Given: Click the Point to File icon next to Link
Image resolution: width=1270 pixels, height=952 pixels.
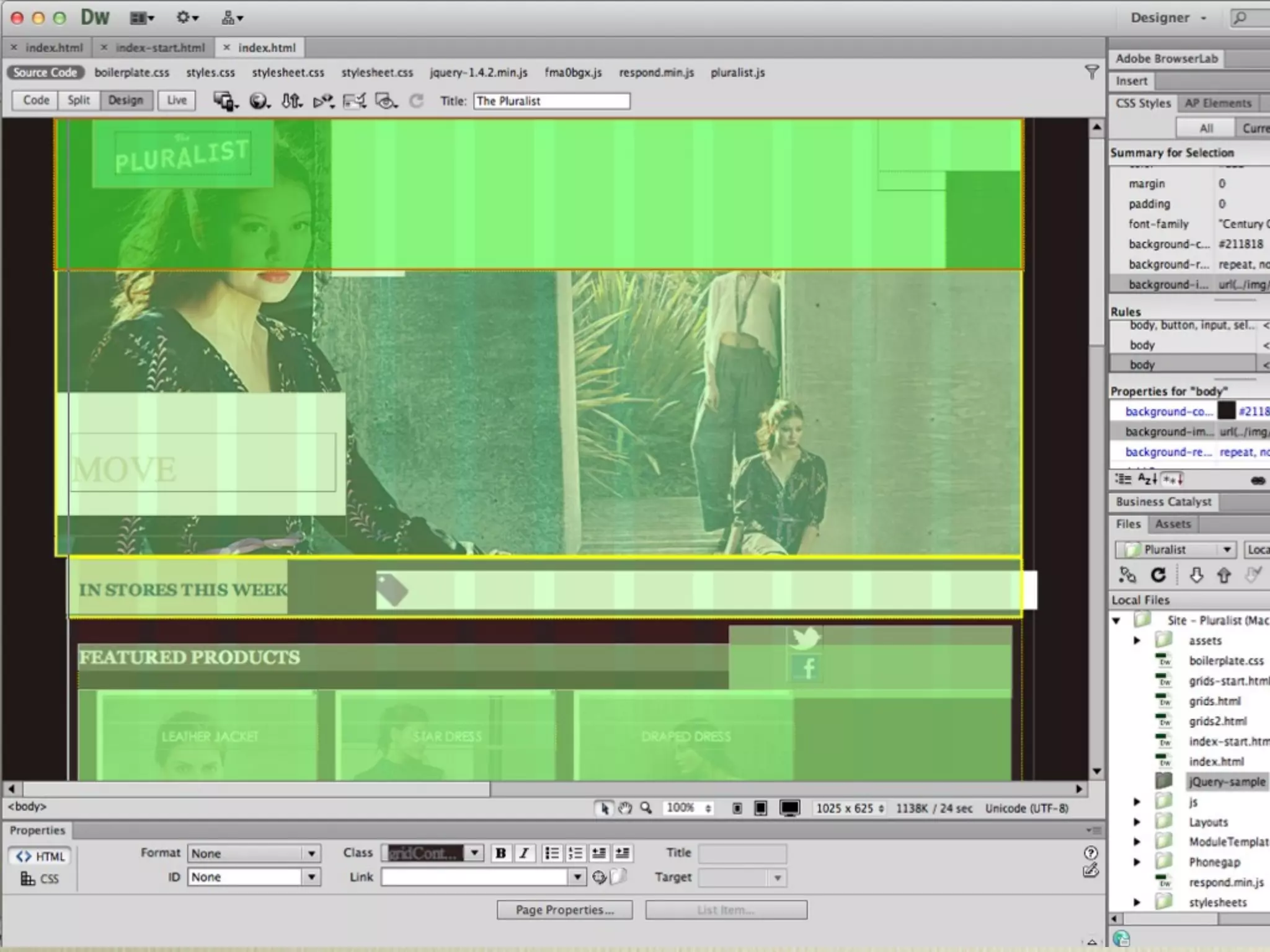Looking at the screenshot, I should coord(599,877).
